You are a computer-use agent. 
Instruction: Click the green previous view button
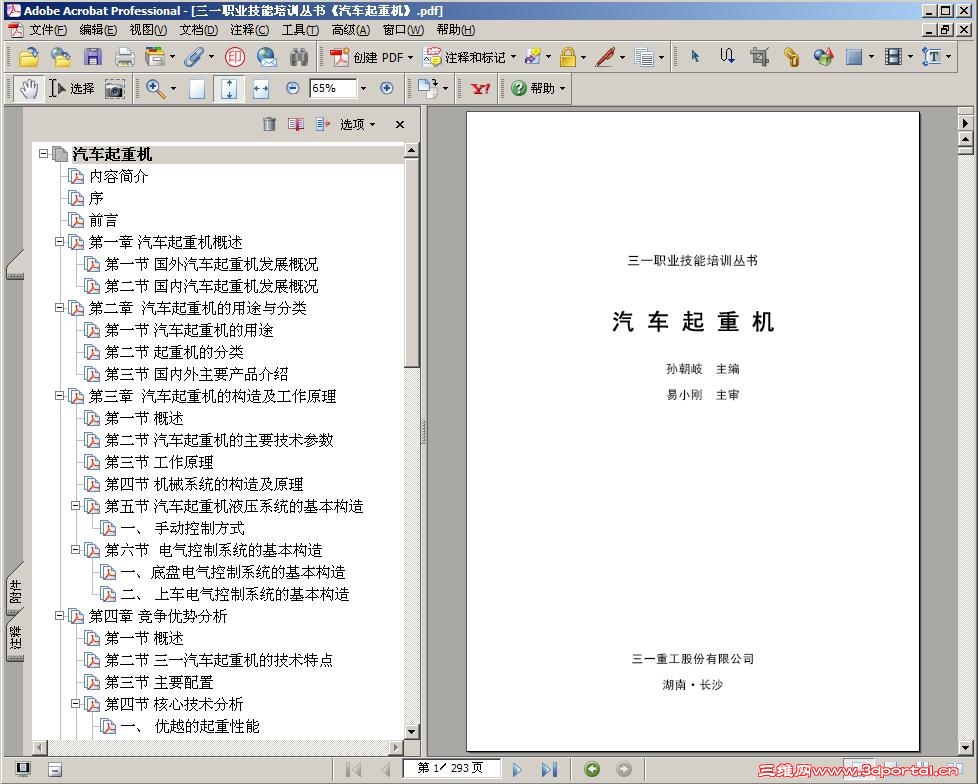point(592,769)
